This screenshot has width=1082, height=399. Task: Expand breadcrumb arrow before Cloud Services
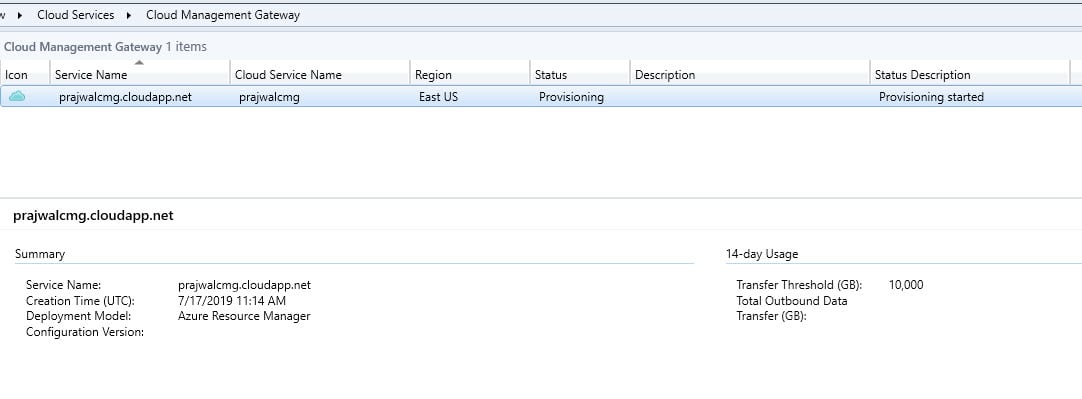point(19,14)
